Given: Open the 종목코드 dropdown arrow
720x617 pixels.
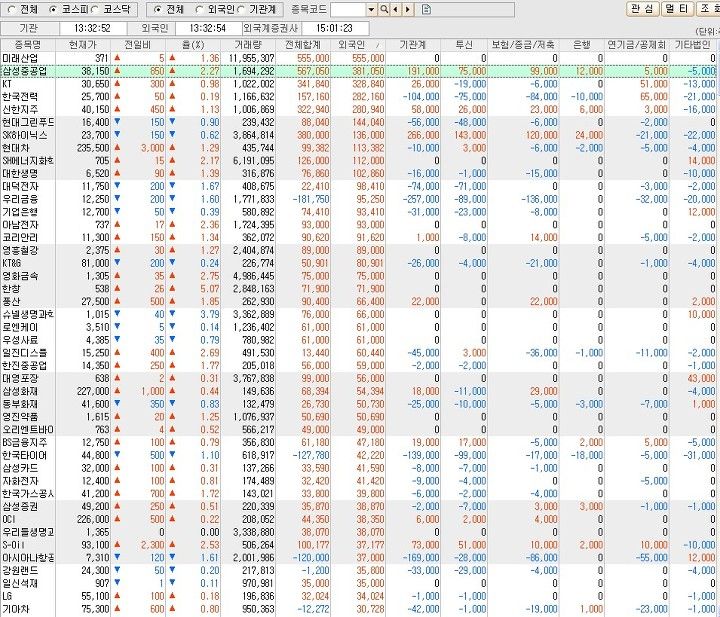Looking at the screenshot, I should pyautogui.click(x=371, y=9).
